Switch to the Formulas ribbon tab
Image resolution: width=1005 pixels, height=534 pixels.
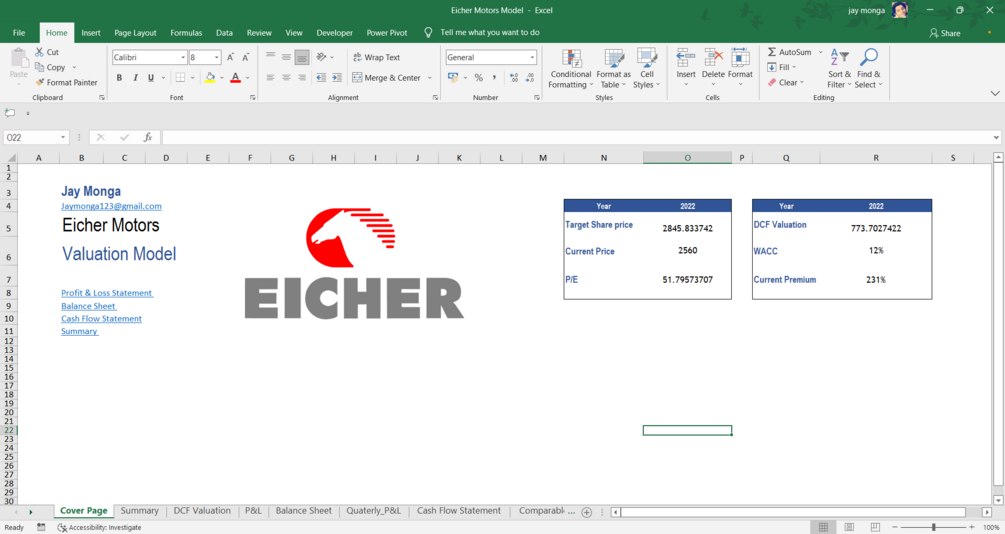point(186,33)
